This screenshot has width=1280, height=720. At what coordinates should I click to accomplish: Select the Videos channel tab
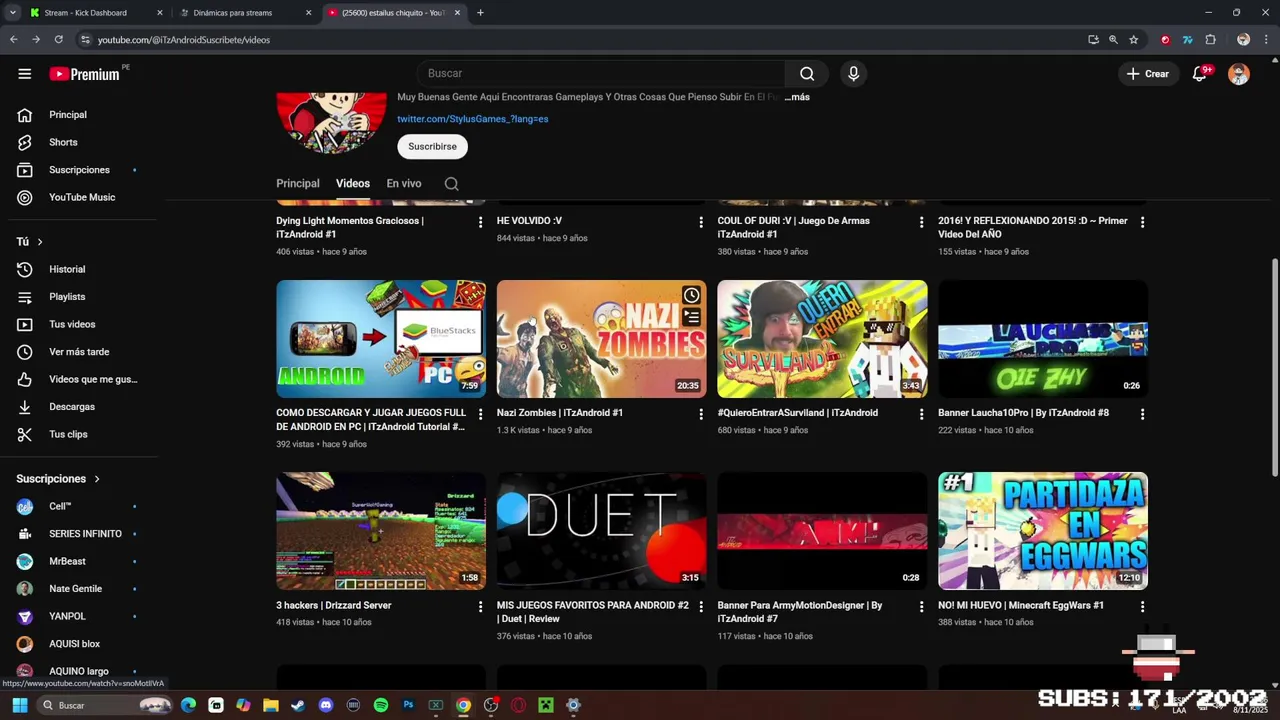[353, 184]
